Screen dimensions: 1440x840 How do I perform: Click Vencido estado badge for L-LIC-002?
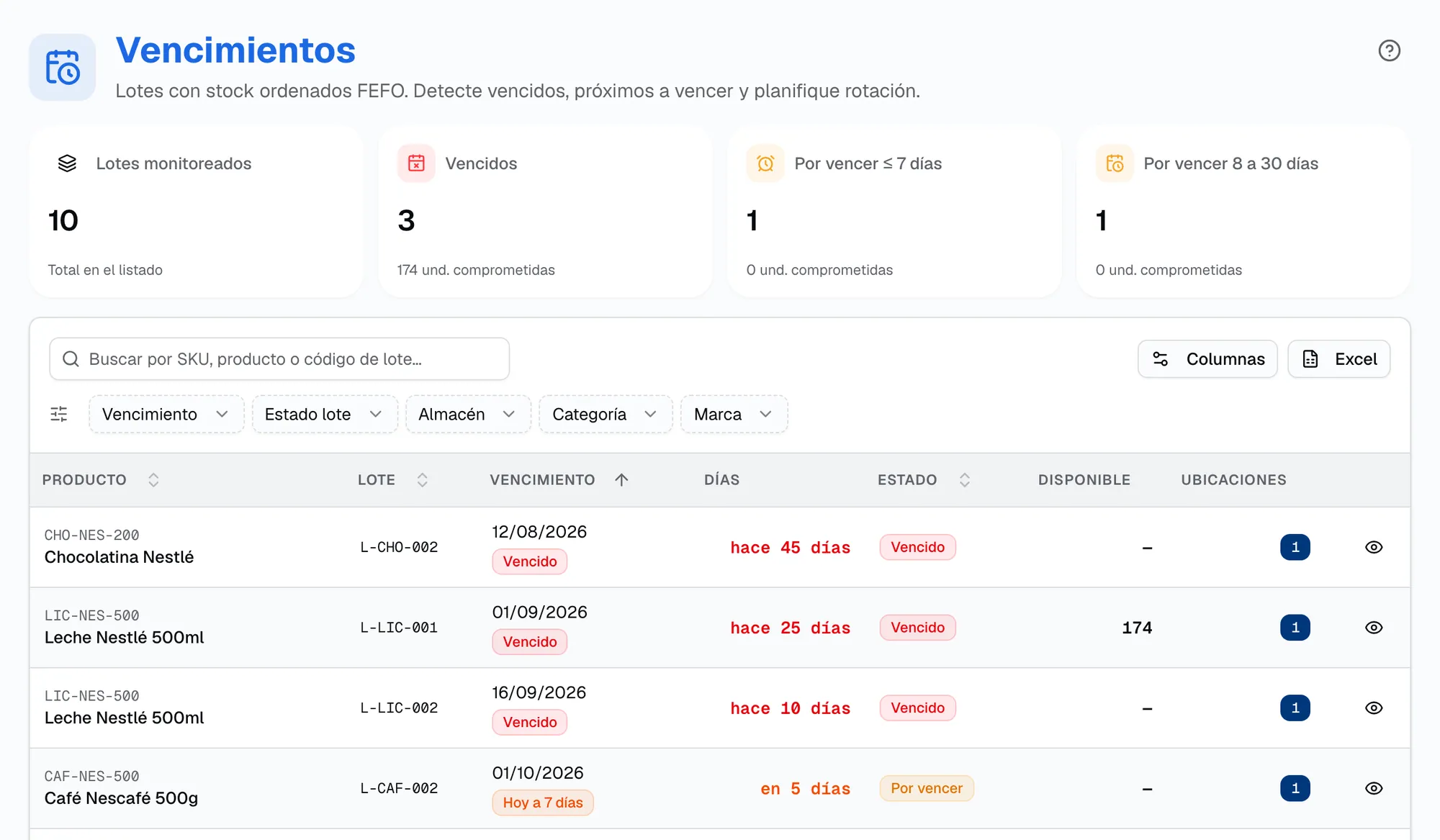[918, 708]
